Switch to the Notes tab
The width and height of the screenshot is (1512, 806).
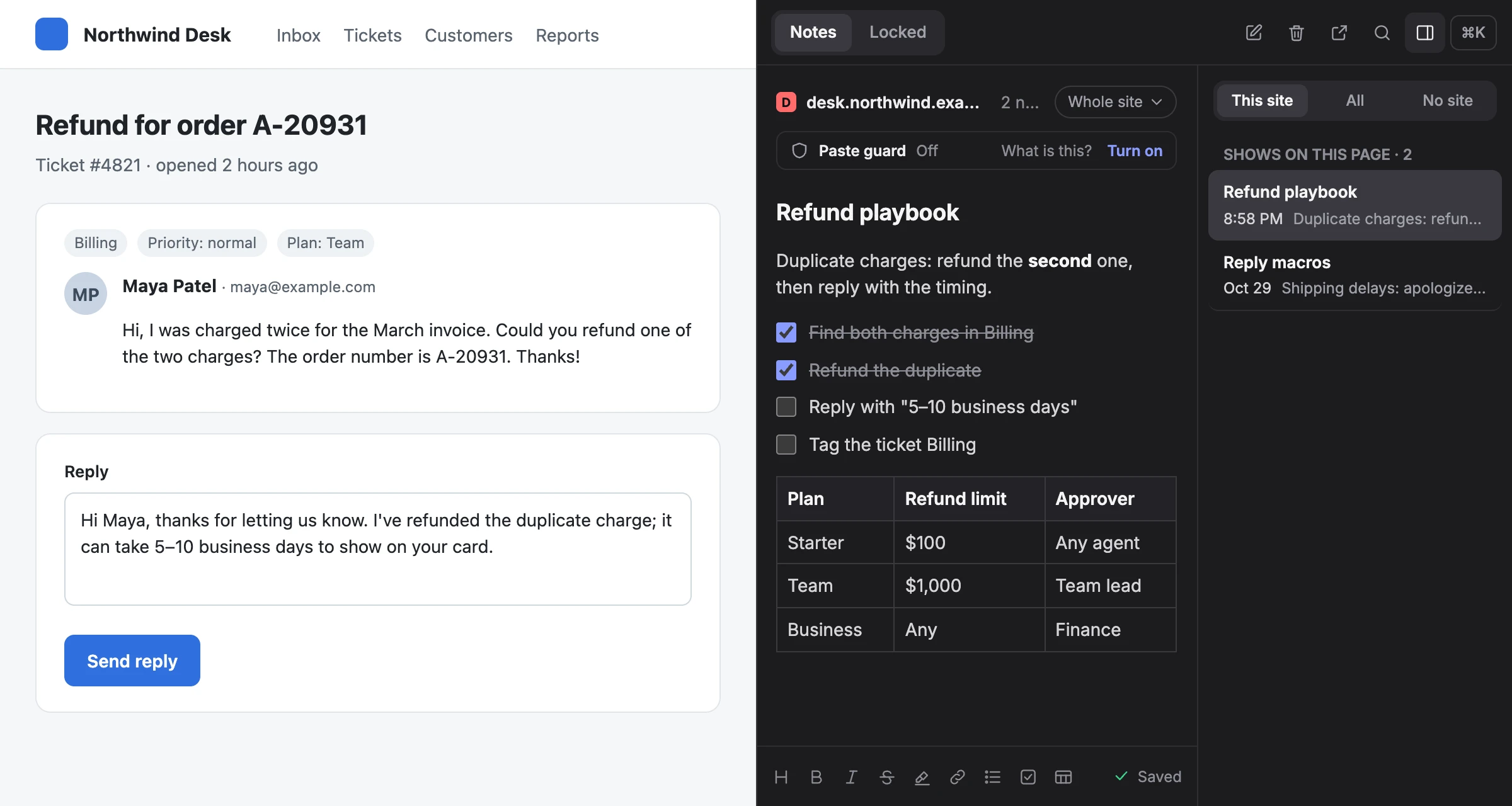pyautogui.click(x=813, y=33)
